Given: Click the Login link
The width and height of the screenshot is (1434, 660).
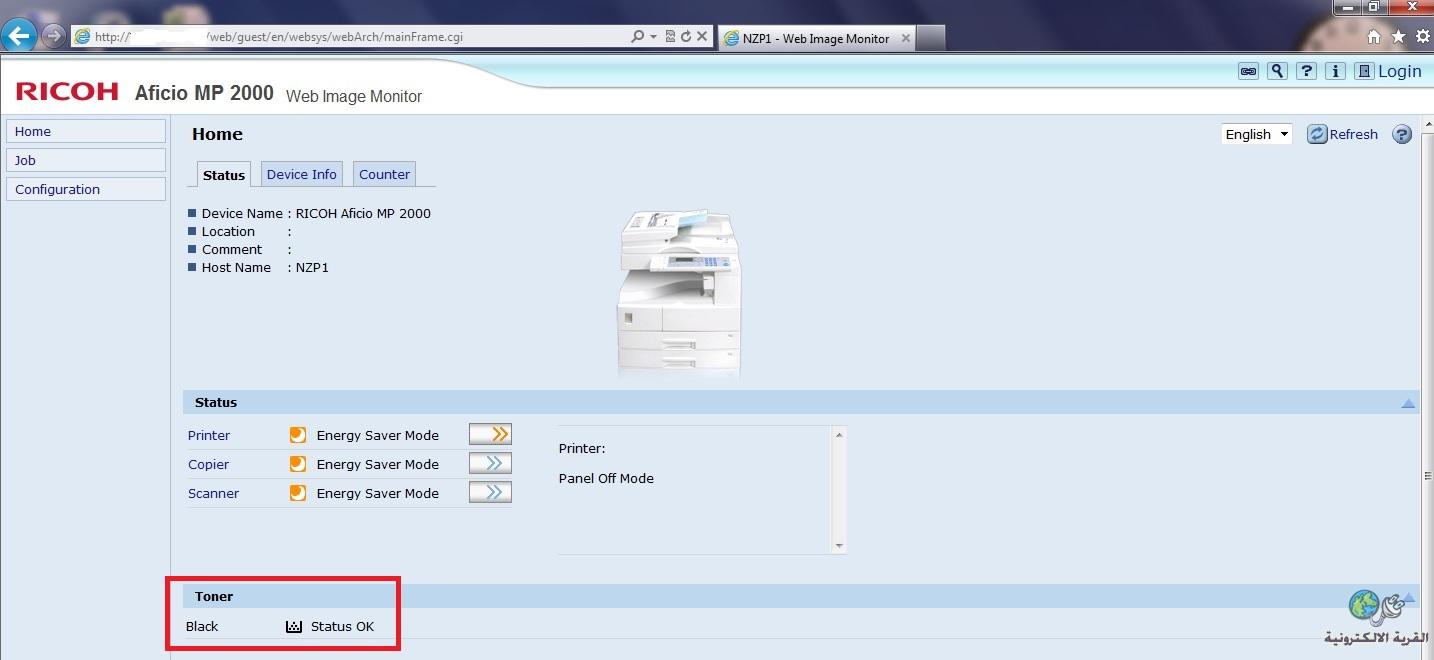Looking at the screenshot, I should coord(1399,71).
